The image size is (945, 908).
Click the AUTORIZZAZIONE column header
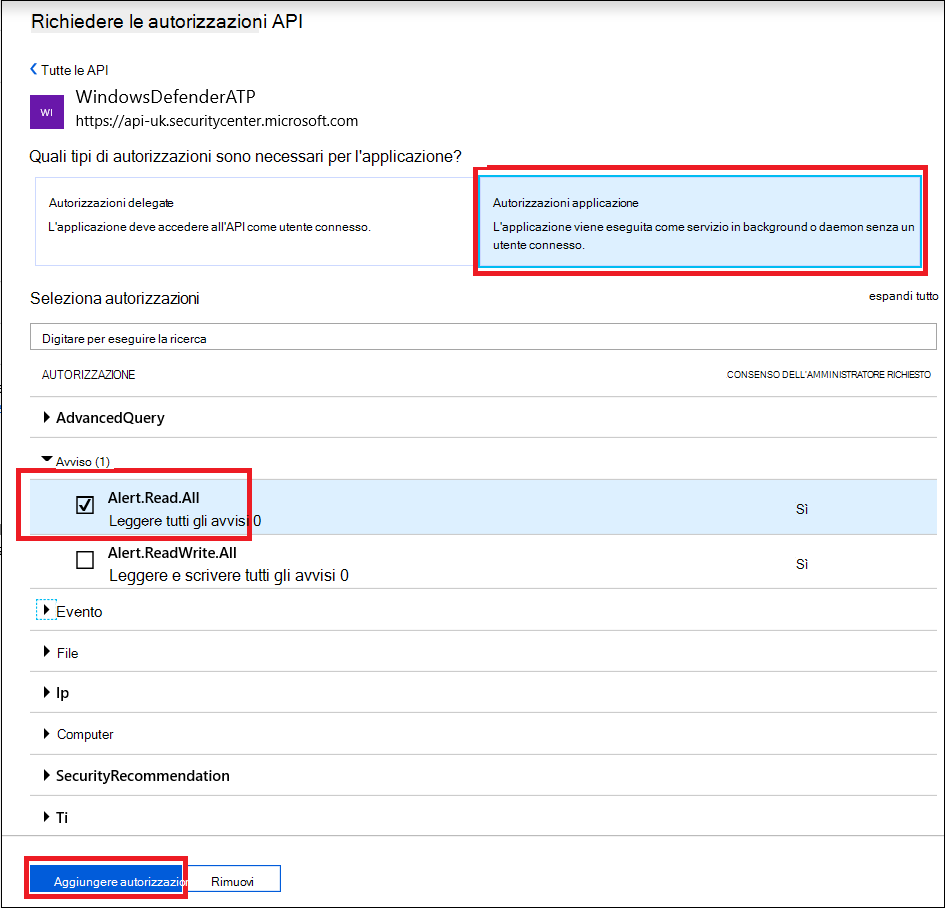pos(89,375)
